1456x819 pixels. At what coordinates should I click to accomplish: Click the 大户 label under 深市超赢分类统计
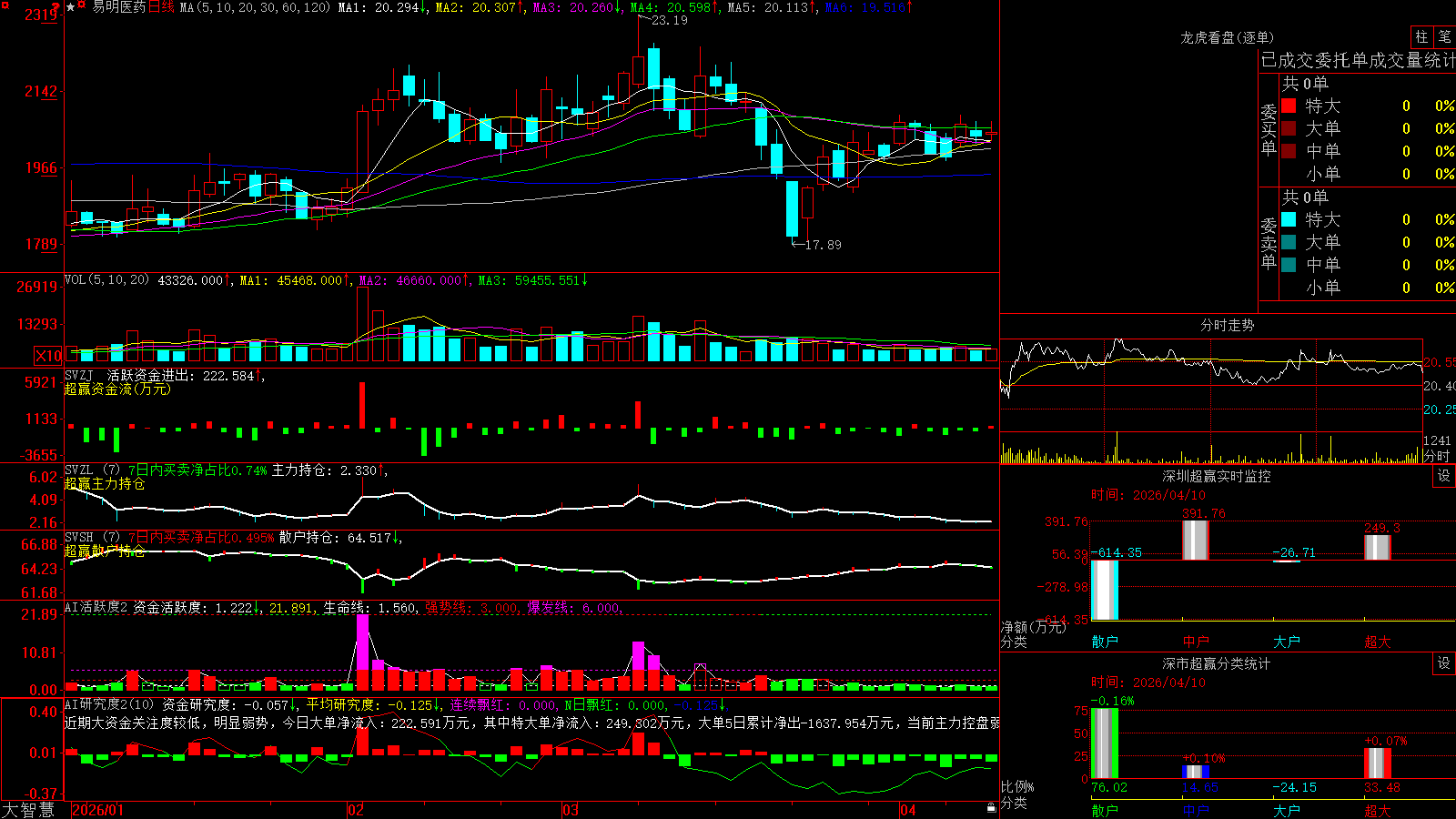(1287, 811)
